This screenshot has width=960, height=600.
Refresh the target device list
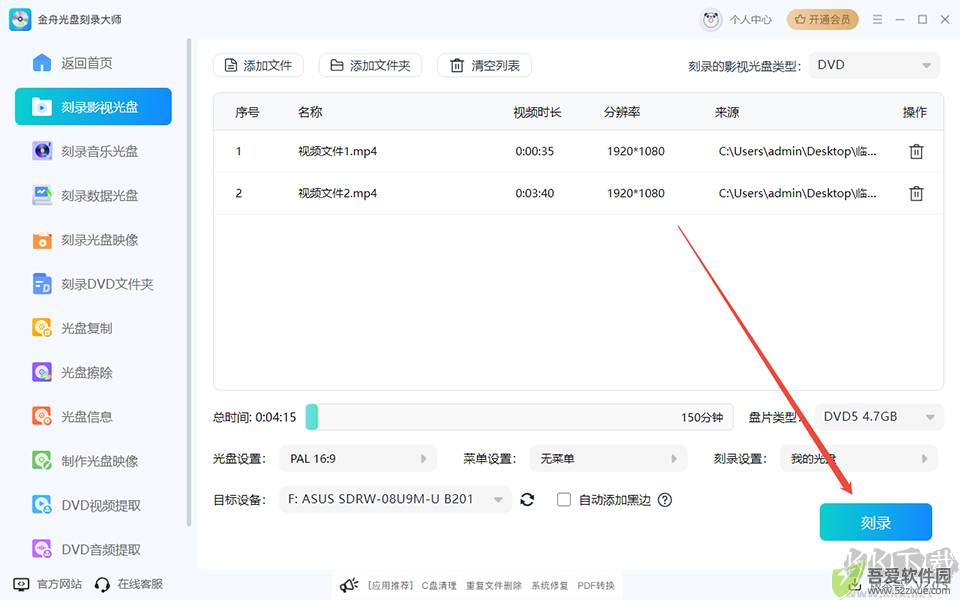[527, 500]
